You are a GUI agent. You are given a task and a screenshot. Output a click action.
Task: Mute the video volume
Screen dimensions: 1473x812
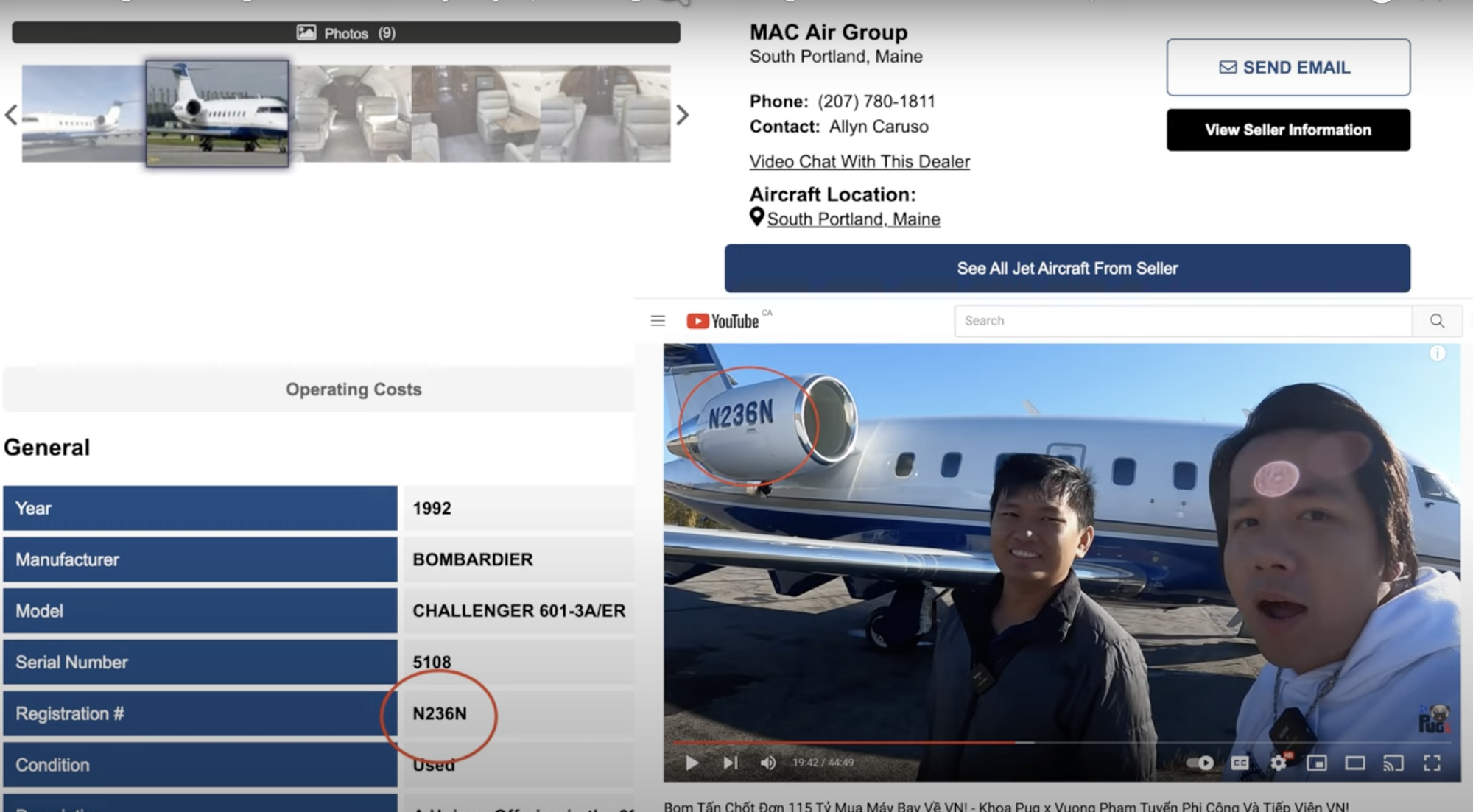point(767,763)
